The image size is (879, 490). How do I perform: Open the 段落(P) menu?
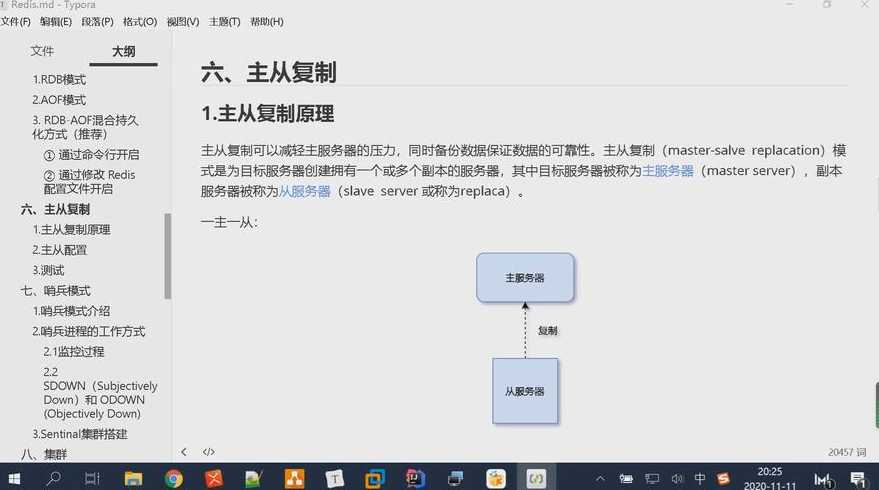click(97, 22)
